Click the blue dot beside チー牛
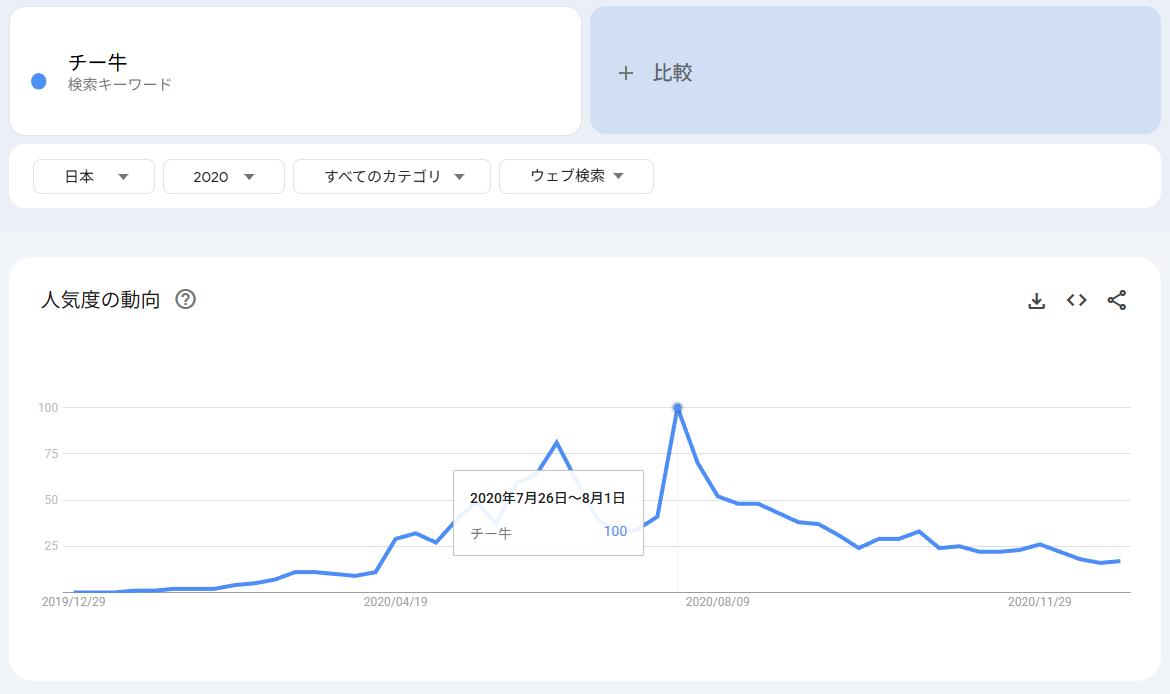Image resolution: width=1170 pixels, height=694 pixels. point(39,82)
